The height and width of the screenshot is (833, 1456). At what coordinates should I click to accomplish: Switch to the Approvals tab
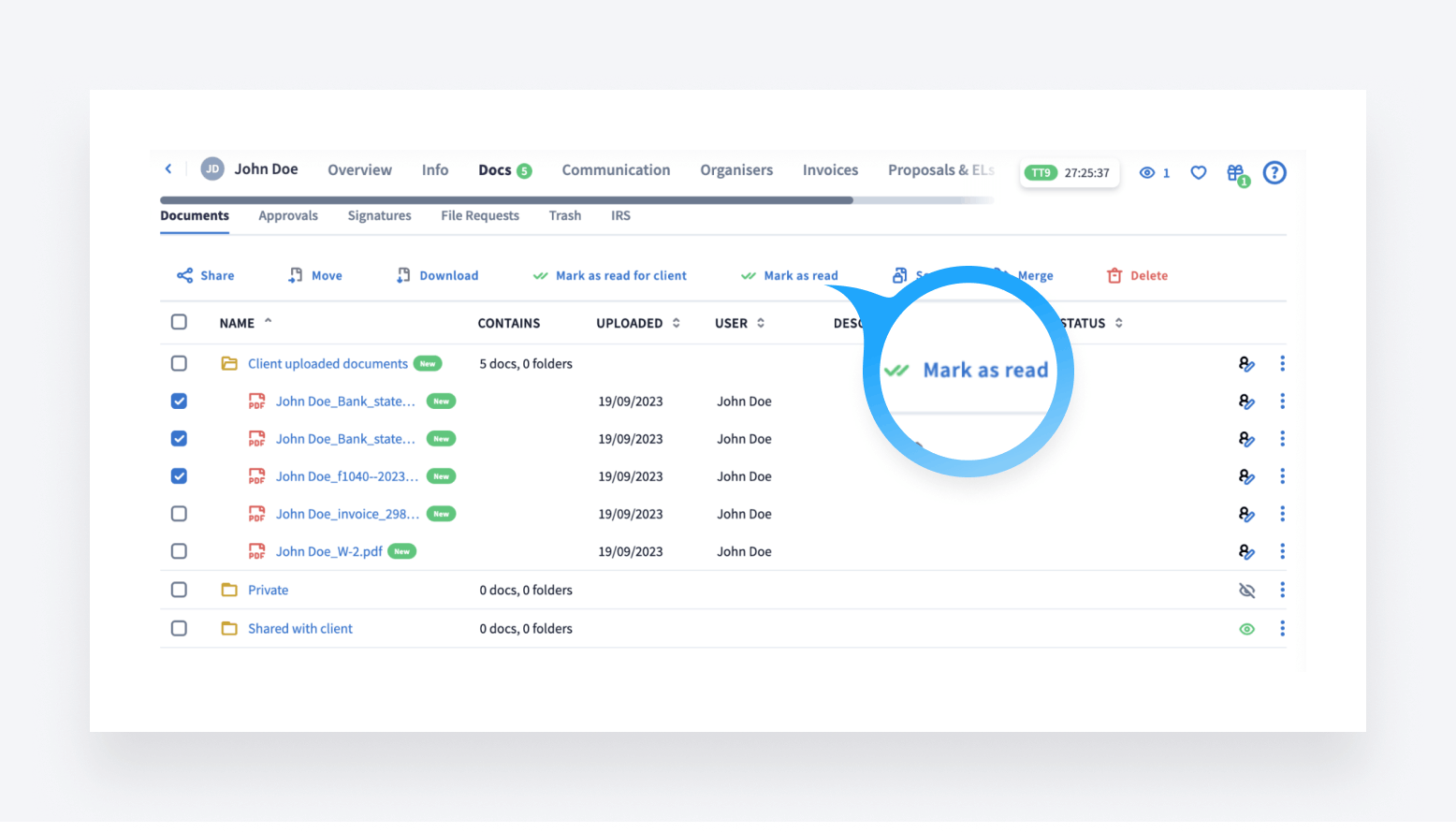tap(288, 215)
